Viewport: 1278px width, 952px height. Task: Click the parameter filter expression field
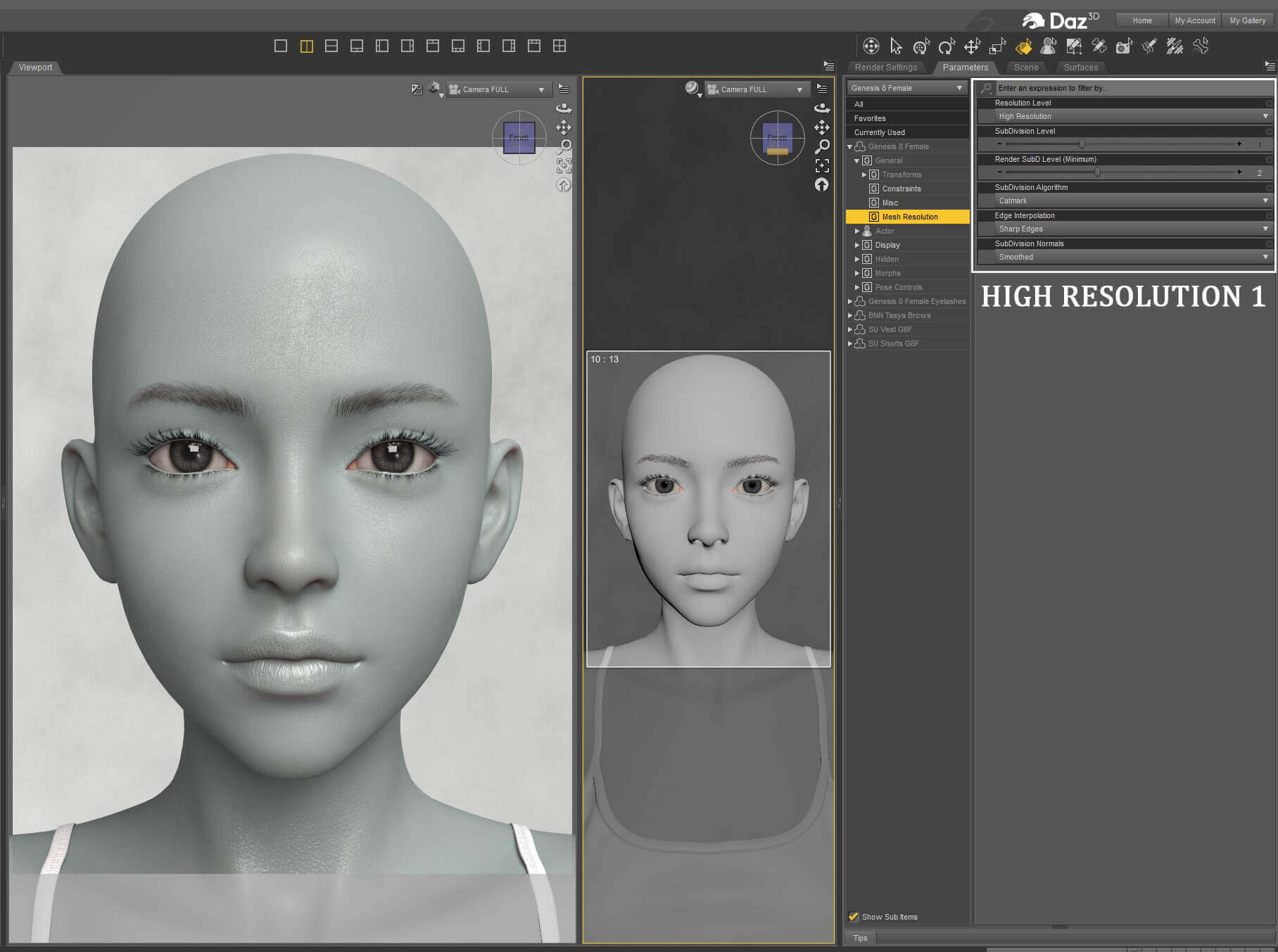[x=1133, y=88]
